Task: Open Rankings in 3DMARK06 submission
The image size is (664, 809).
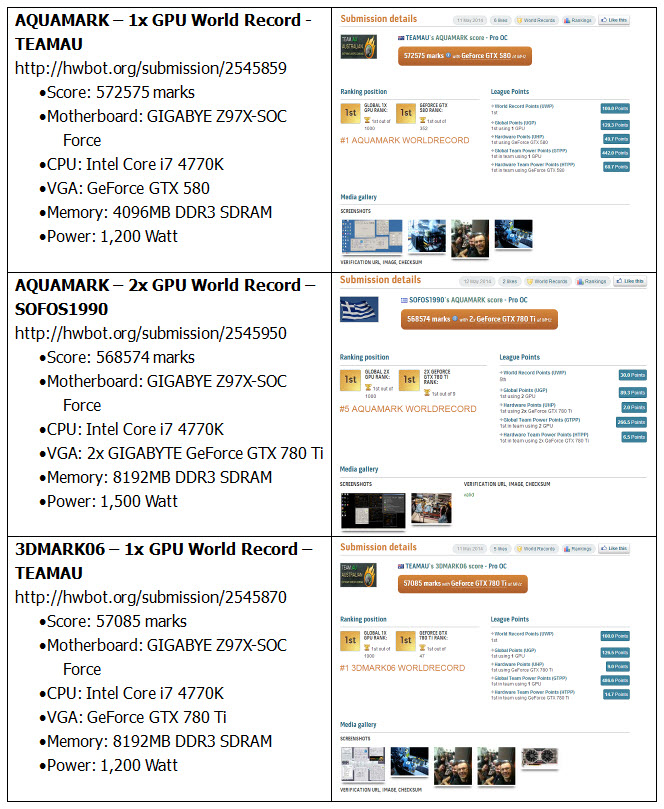Action: click(x=578, y=548)
